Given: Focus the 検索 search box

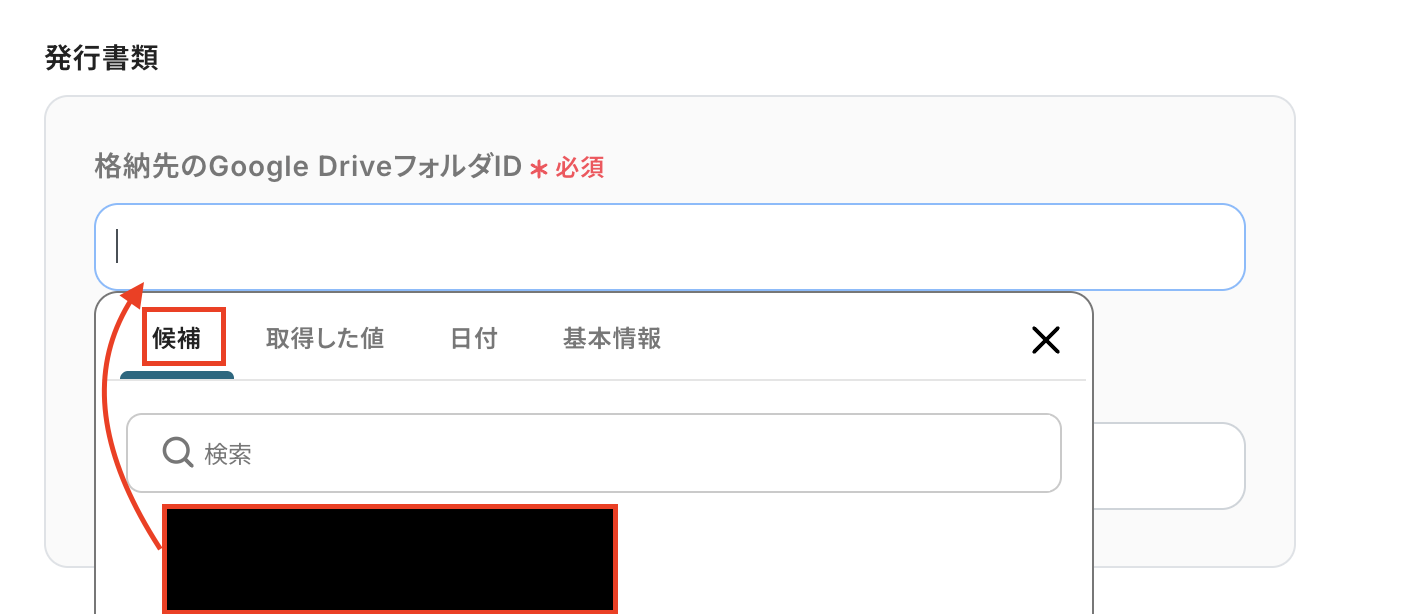Looking at the screenshot, I should (x=594, y=453).
